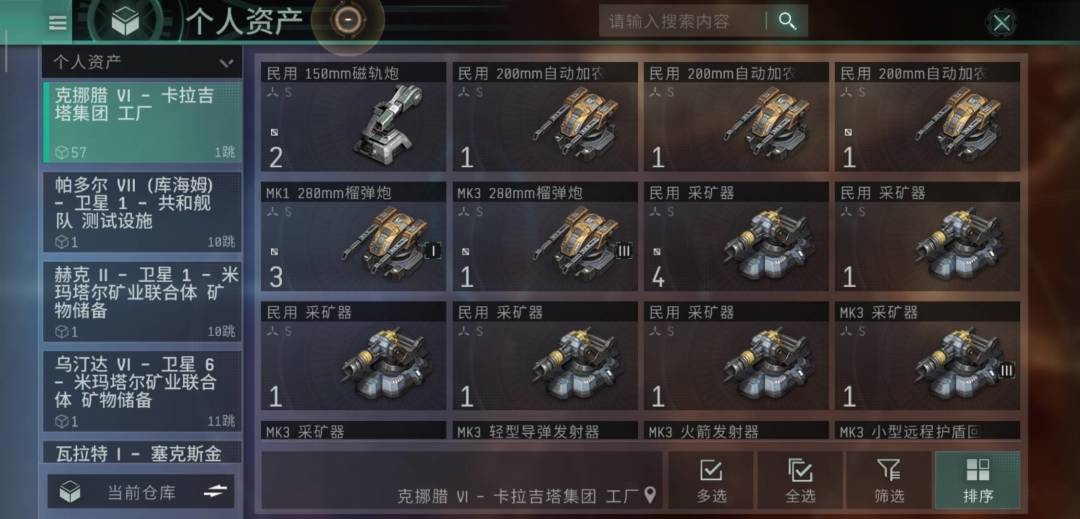Screen dimensions: 1080x519
Task: Select the MK3 采矿器 item with III badge
Action: pos(927,356)
